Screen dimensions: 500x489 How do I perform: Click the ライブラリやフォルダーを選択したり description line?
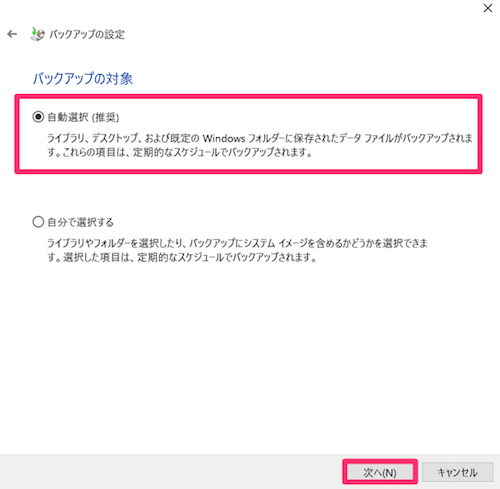pyautogui.click(x=237, y=243)
